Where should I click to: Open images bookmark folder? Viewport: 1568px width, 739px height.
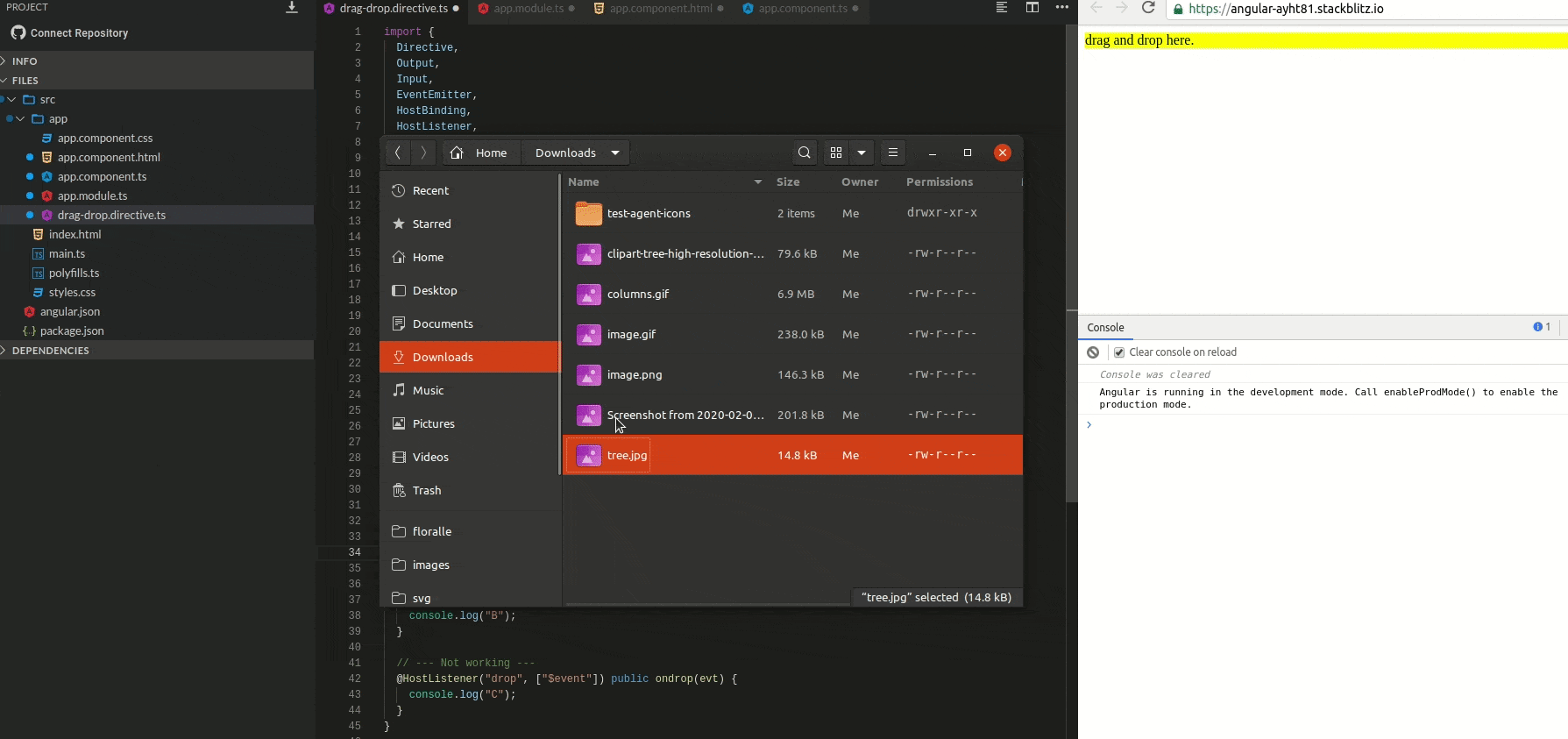click(470, 565)
